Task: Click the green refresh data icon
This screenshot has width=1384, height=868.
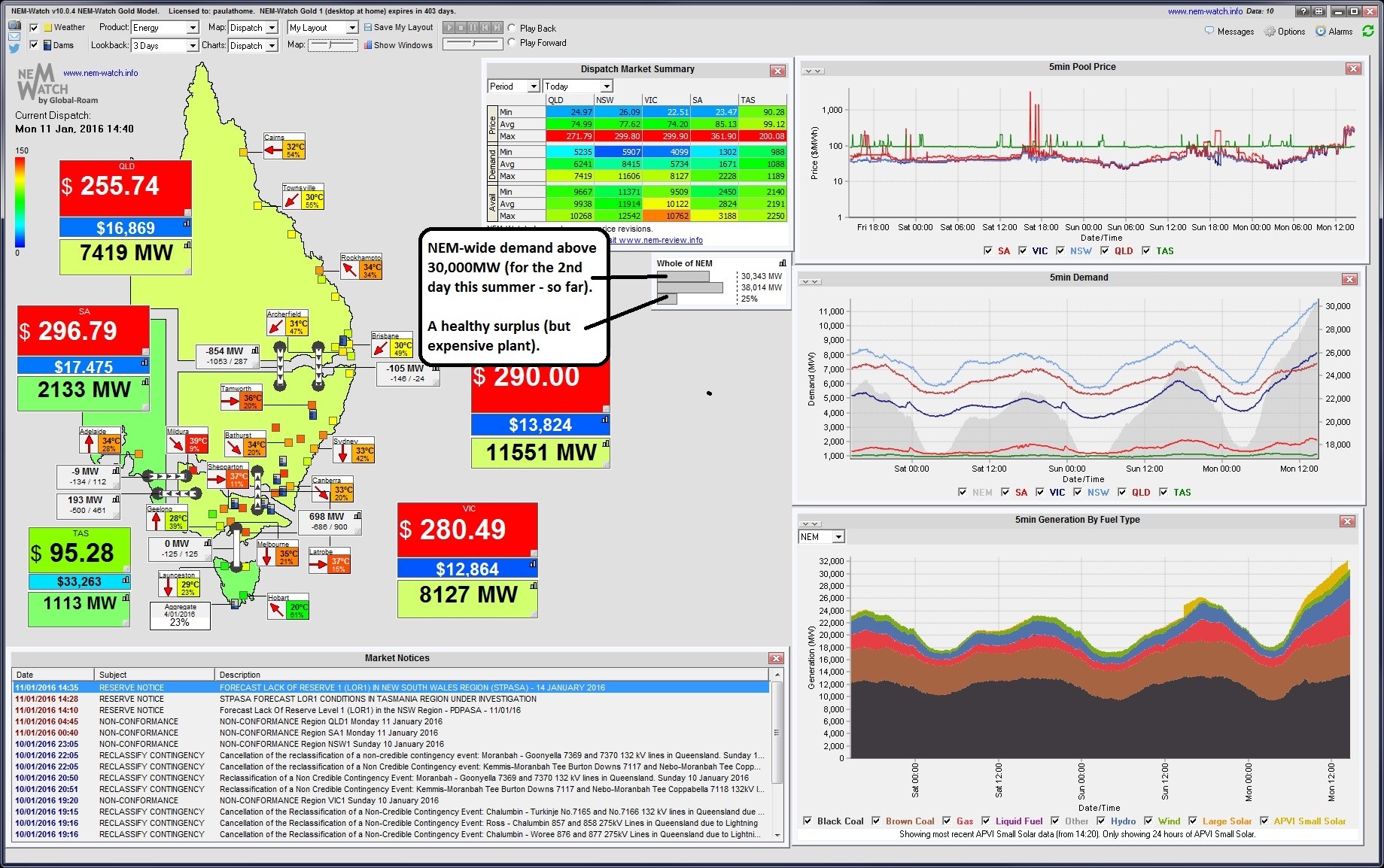Action: (1369, 31)
